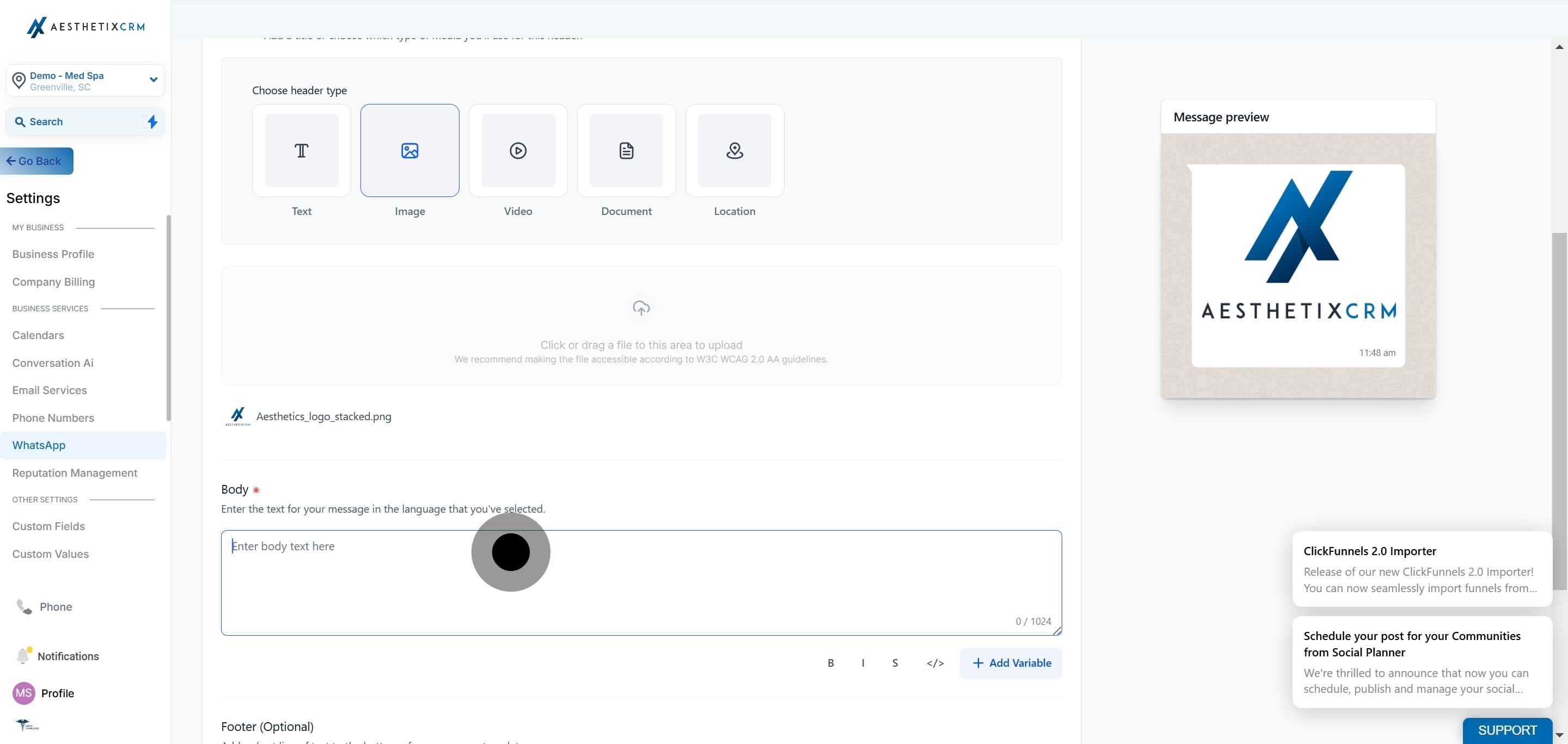Select the Text header type icon

pyautogui.click(x=301, y=150)
